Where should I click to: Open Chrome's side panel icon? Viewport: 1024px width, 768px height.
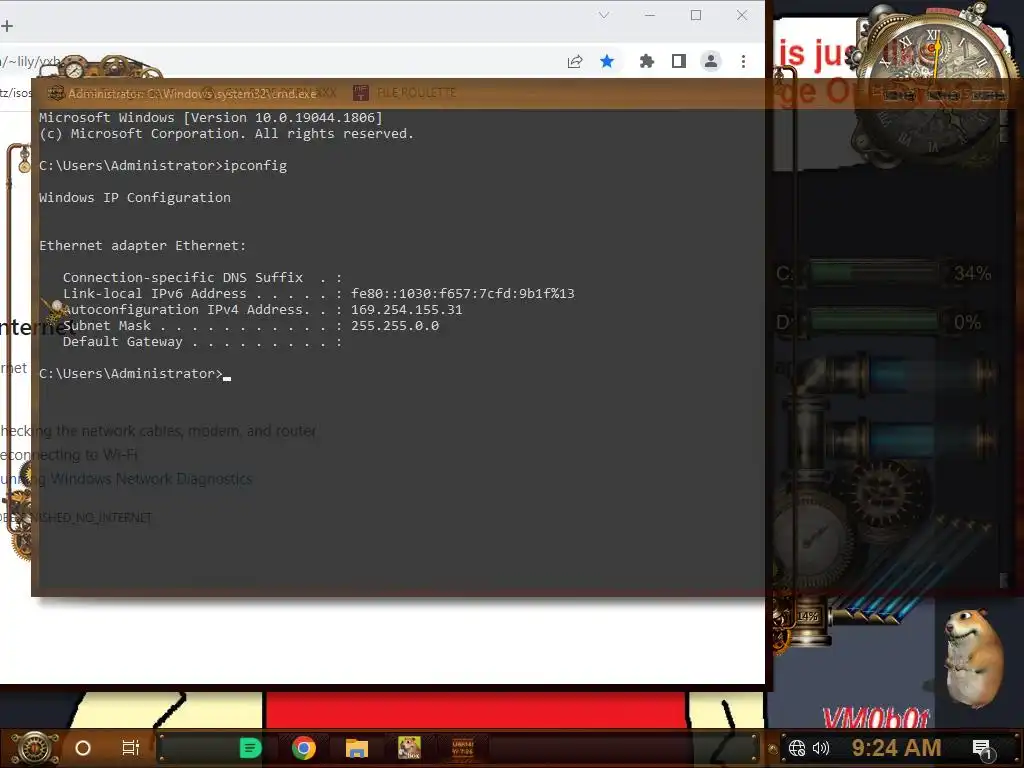[679, 61]
